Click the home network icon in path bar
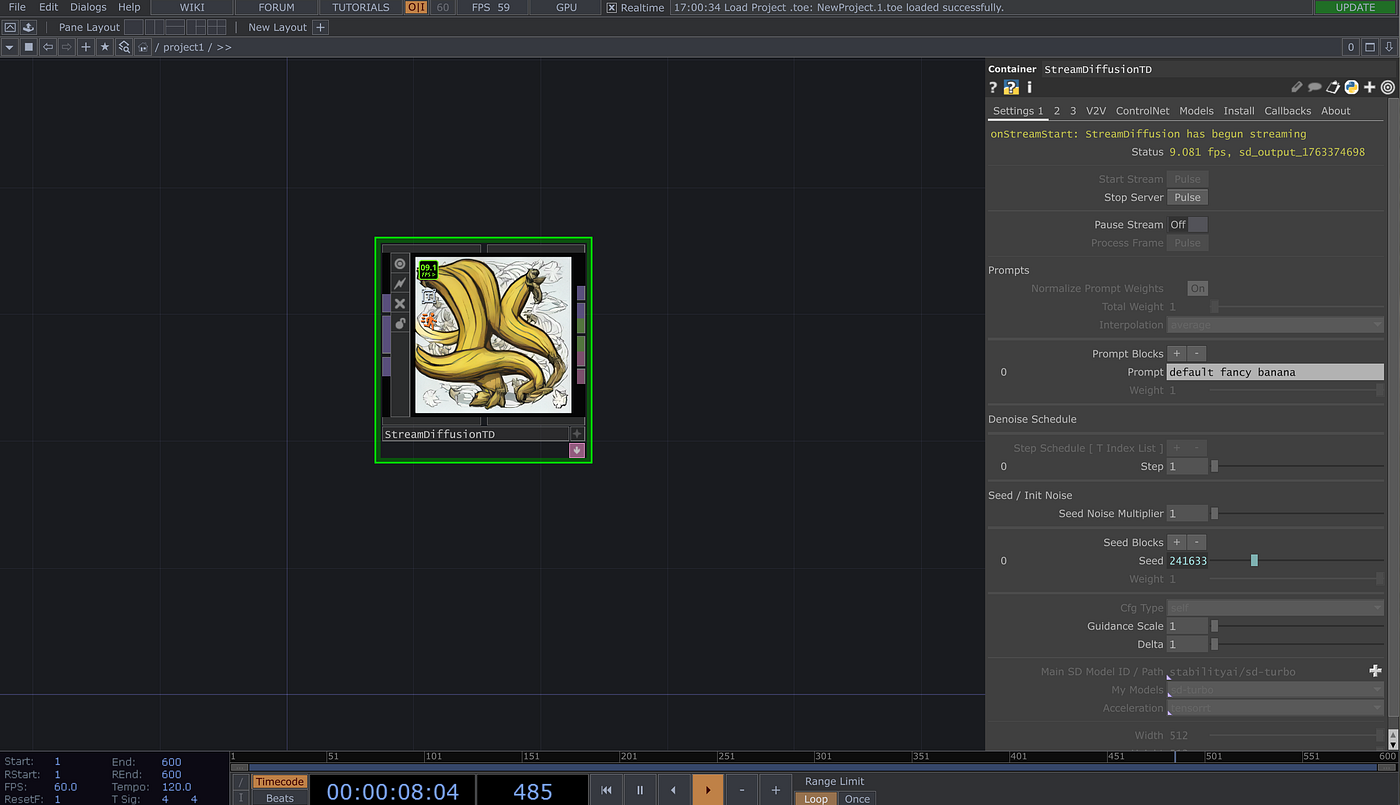 [x=144, y=47]
